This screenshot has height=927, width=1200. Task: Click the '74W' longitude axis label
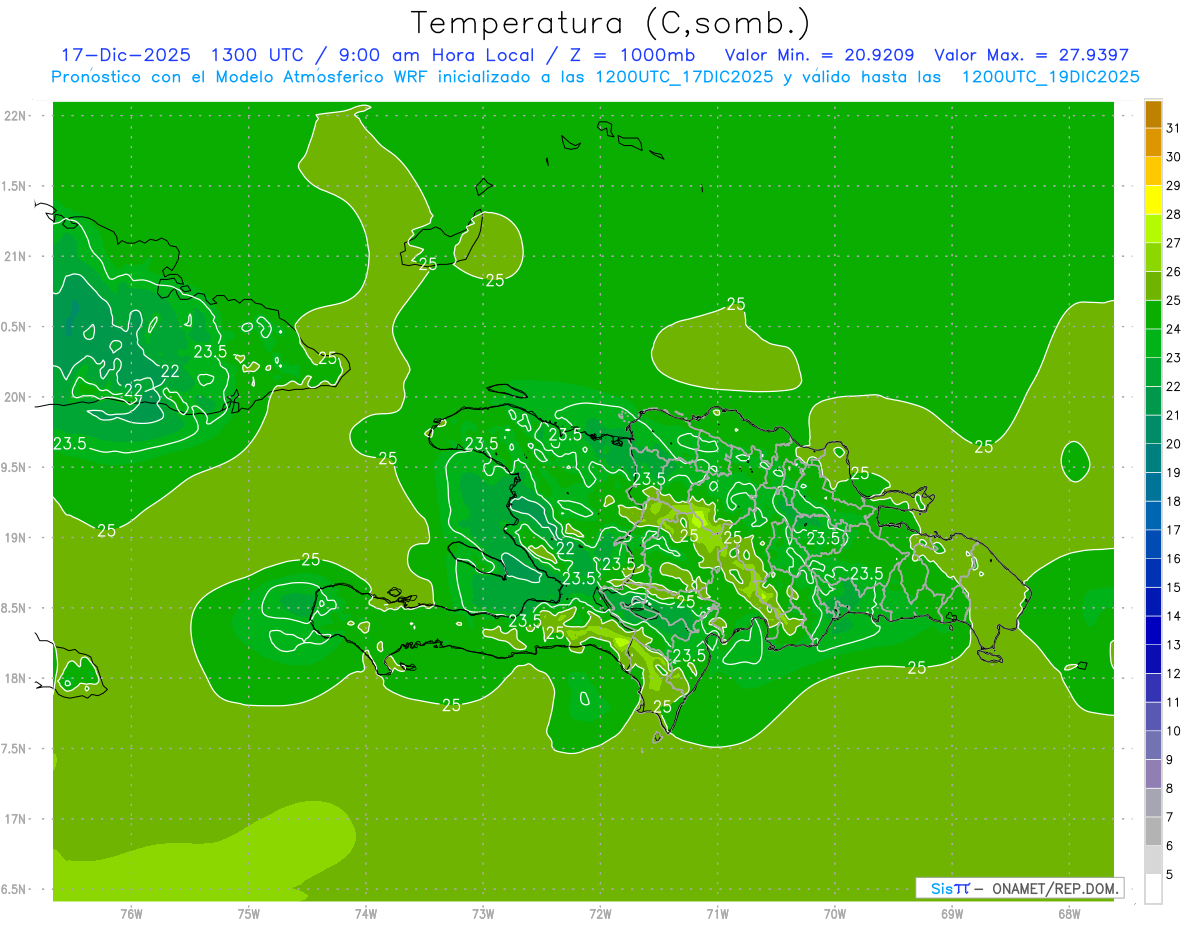(366, 913)
